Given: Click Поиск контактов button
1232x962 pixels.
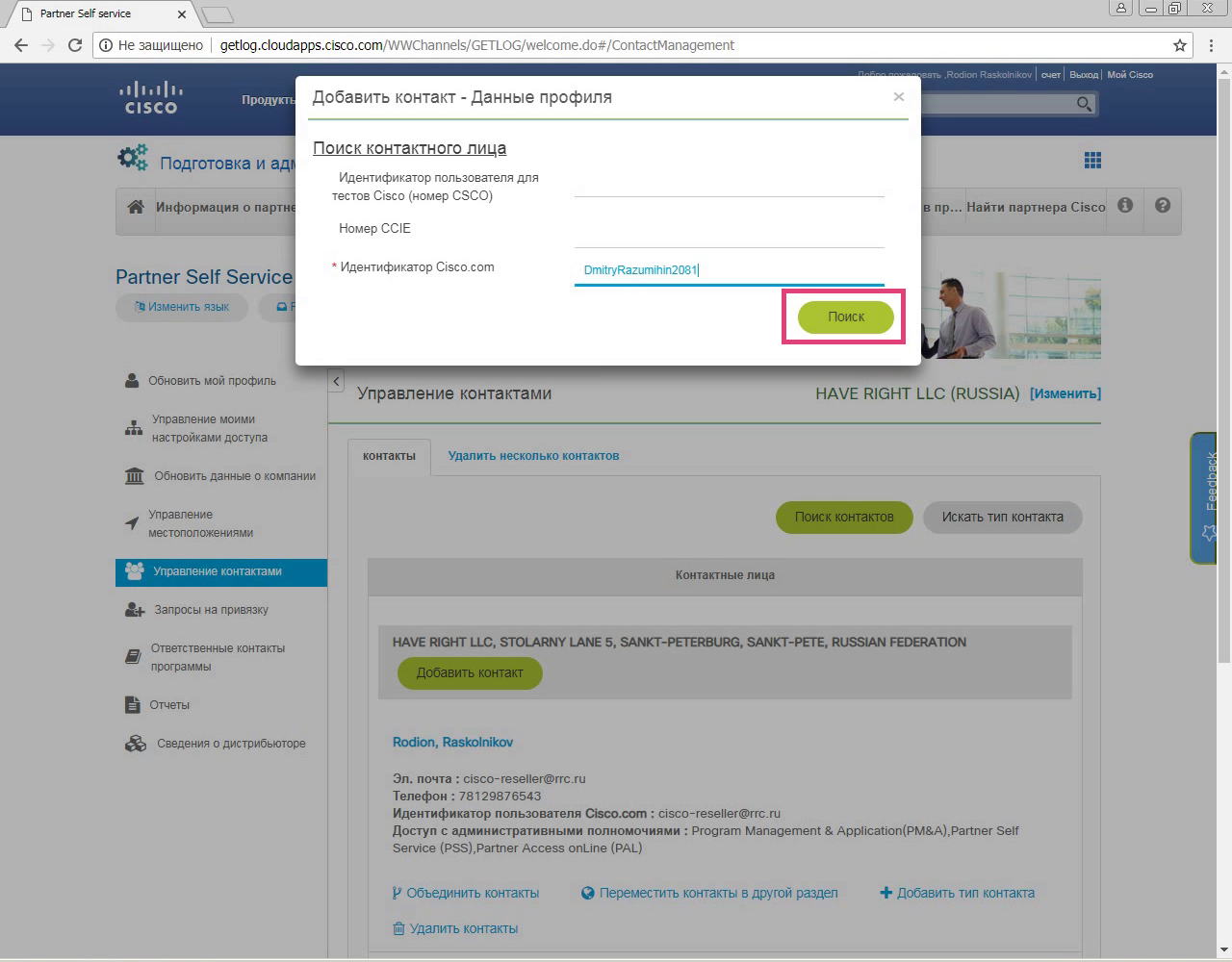Looking at the screenshot, I should pyautogui.click(x=844, y=517).
